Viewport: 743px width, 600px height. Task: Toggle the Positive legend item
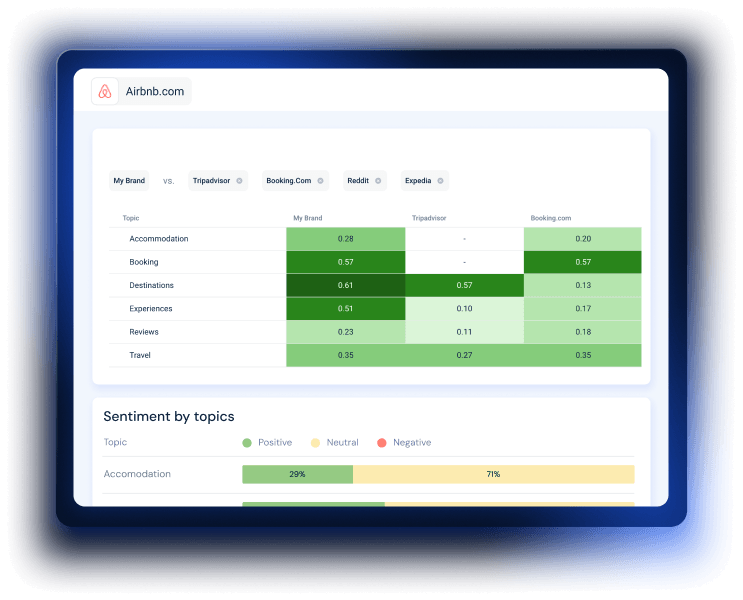pos(267,443)
